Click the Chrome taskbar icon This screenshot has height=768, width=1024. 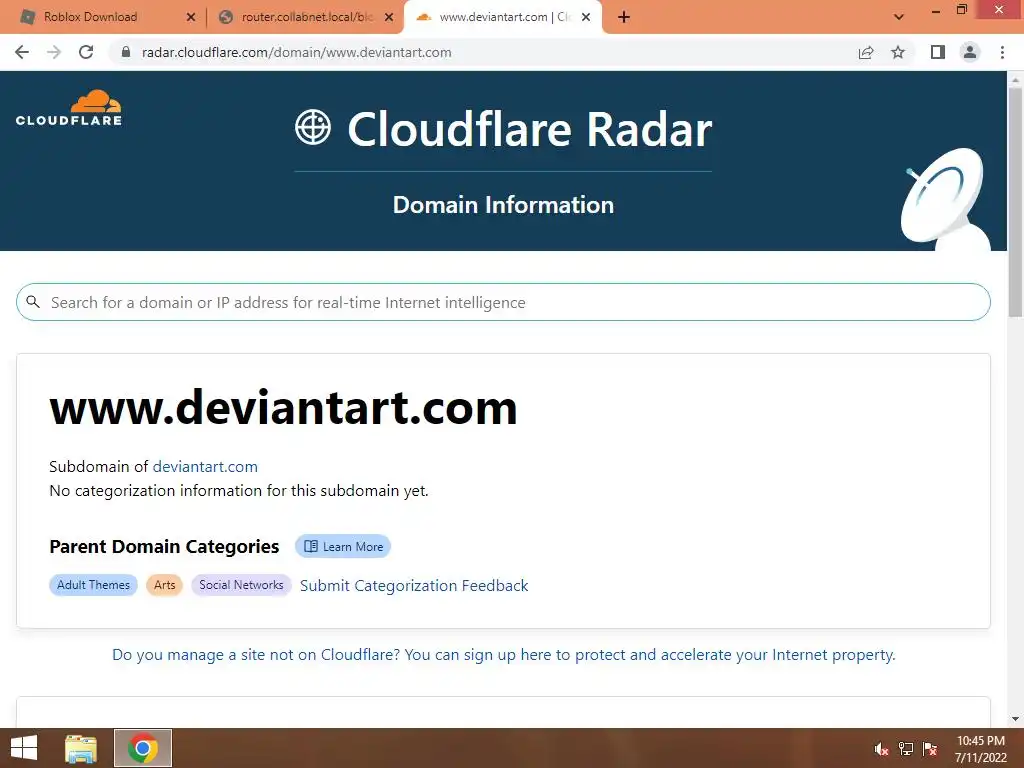[x=143, y=748]
